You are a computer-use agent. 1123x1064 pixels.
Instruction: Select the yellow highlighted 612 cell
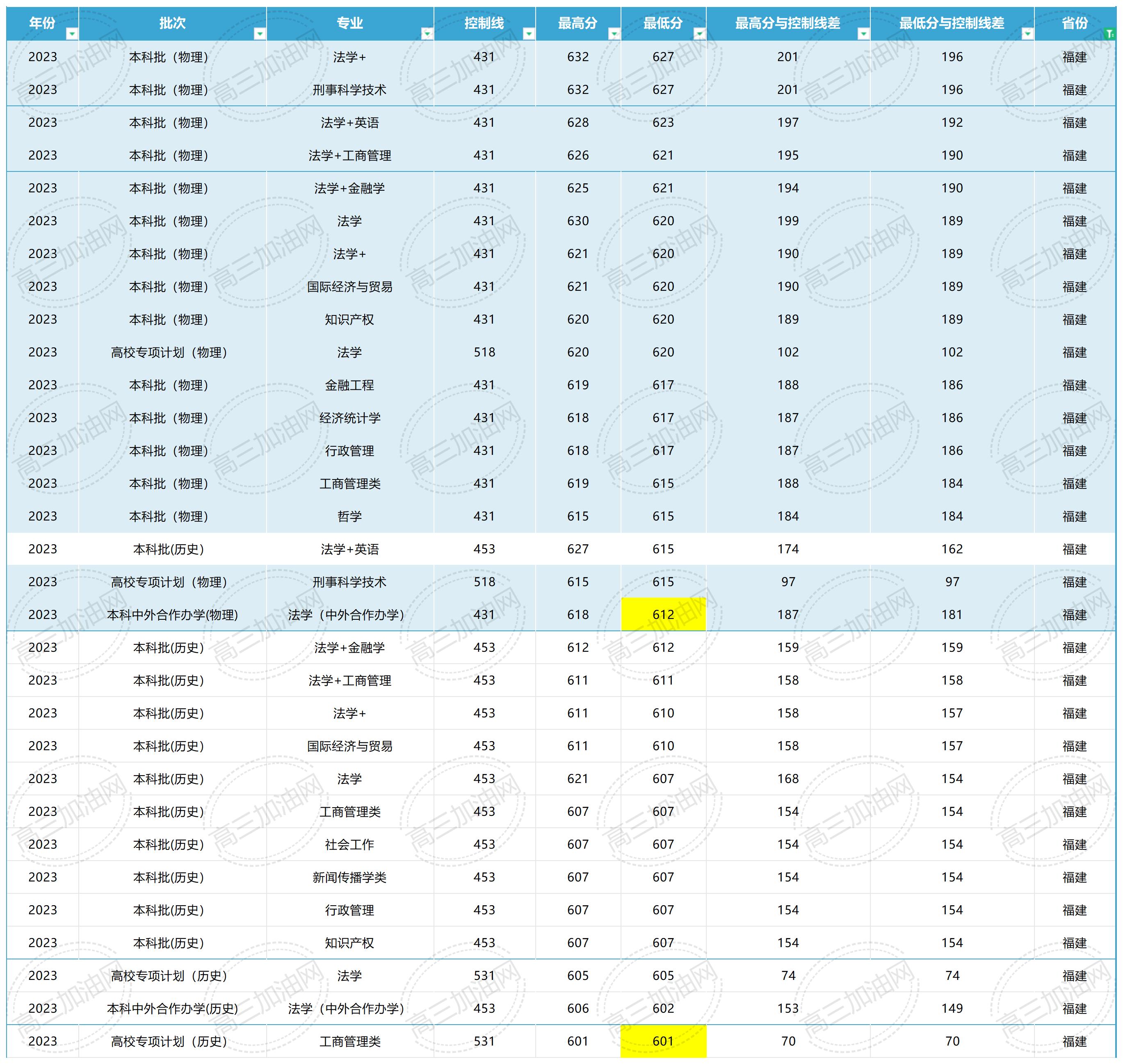tap(664, 614)
